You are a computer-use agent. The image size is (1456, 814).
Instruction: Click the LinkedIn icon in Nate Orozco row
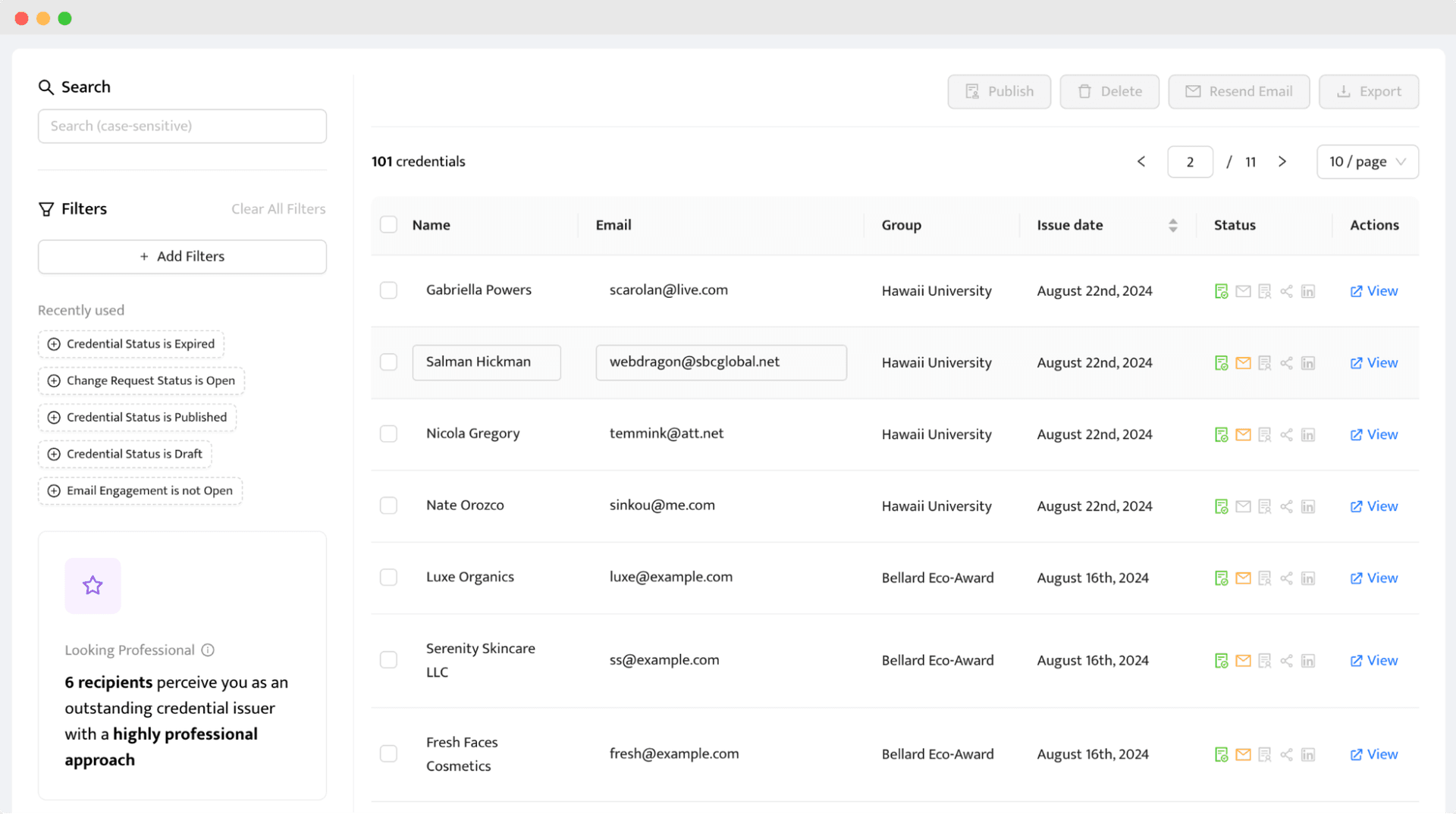(x=1308, y=506)
